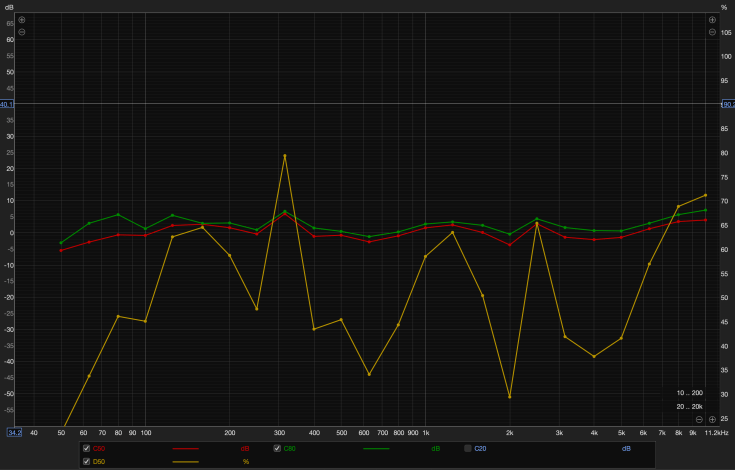The width and height of the screenshot is (735, 470).
Task: Set frequency range to 10 .. 200
Action: coord(690,393)
